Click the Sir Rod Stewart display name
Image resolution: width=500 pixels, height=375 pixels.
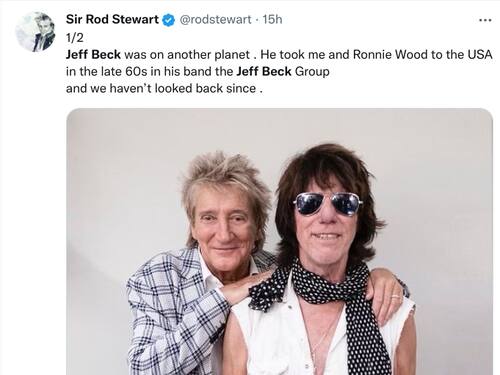coord(112,19)
